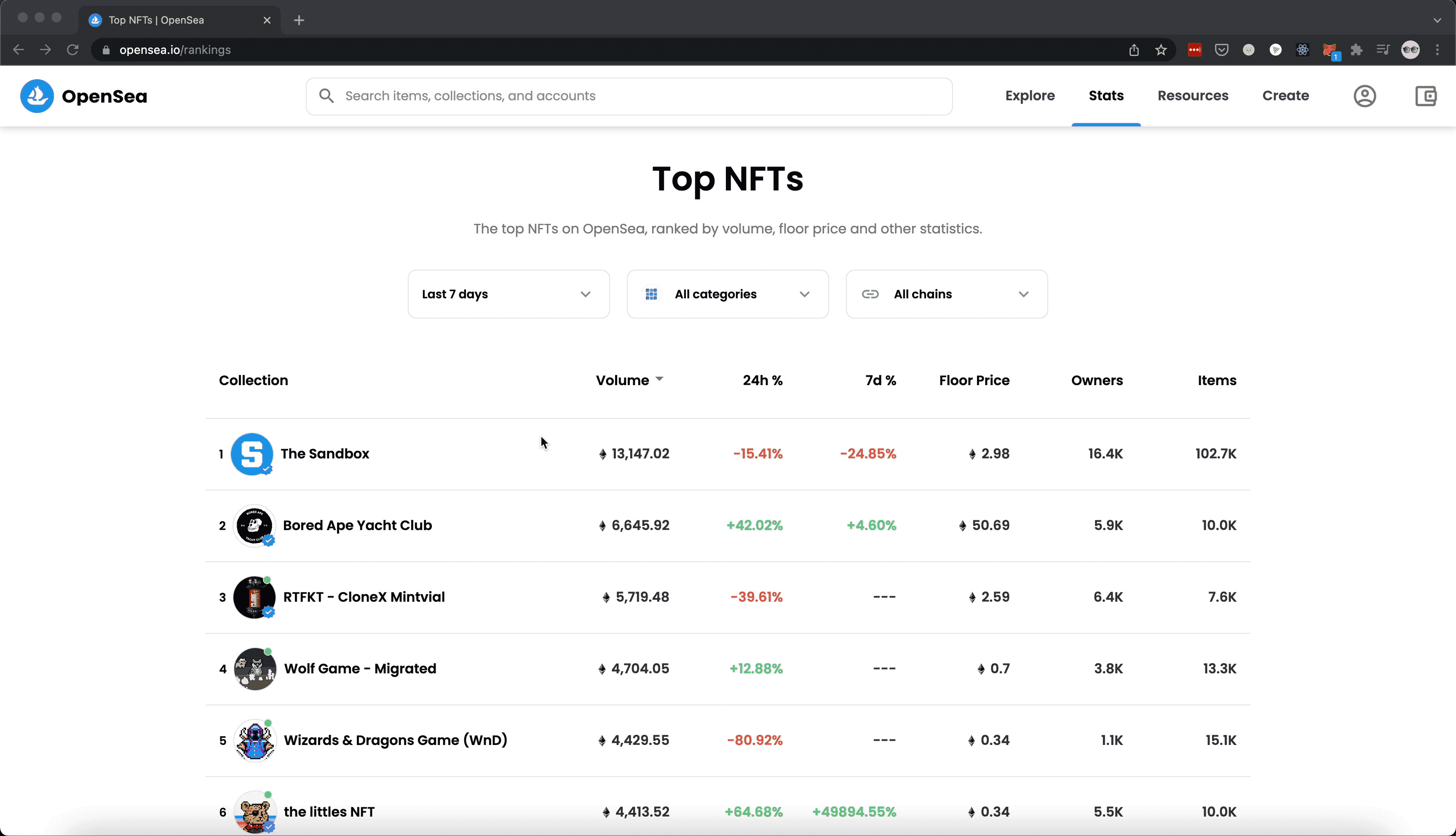Open the MetaMask fox extension

[1330, 50]
